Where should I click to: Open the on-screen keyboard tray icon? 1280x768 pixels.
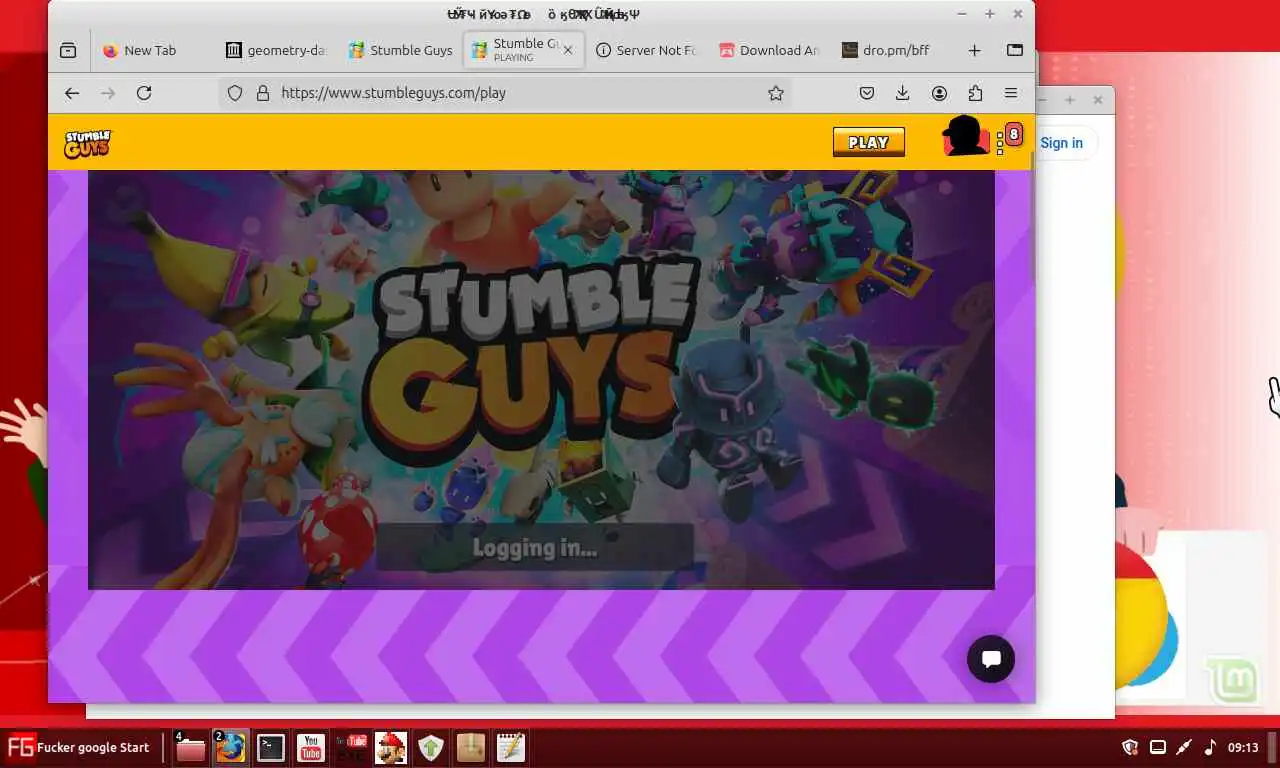point(1158,747)
